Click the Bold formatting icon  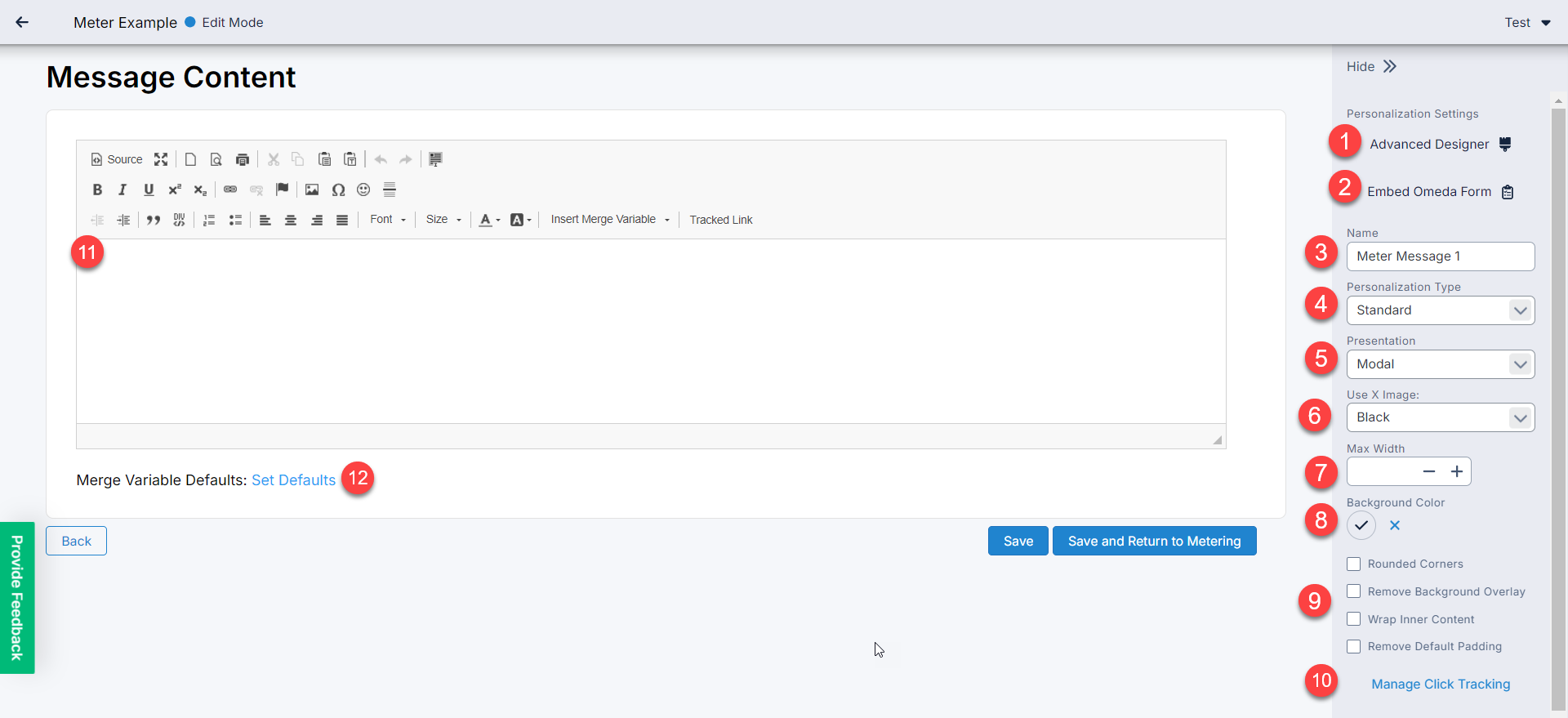tap(97, 190)
